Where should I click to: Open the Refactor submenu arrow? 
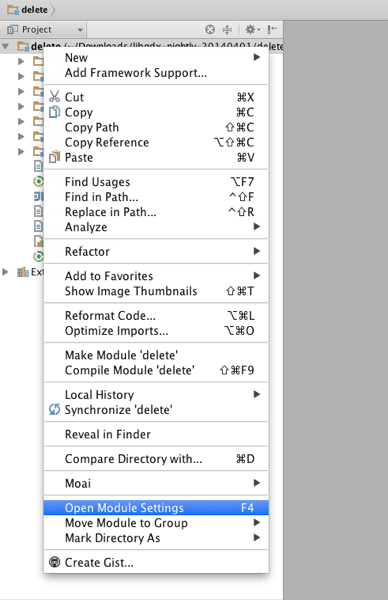pyautogui.click(x=257, y=251)
